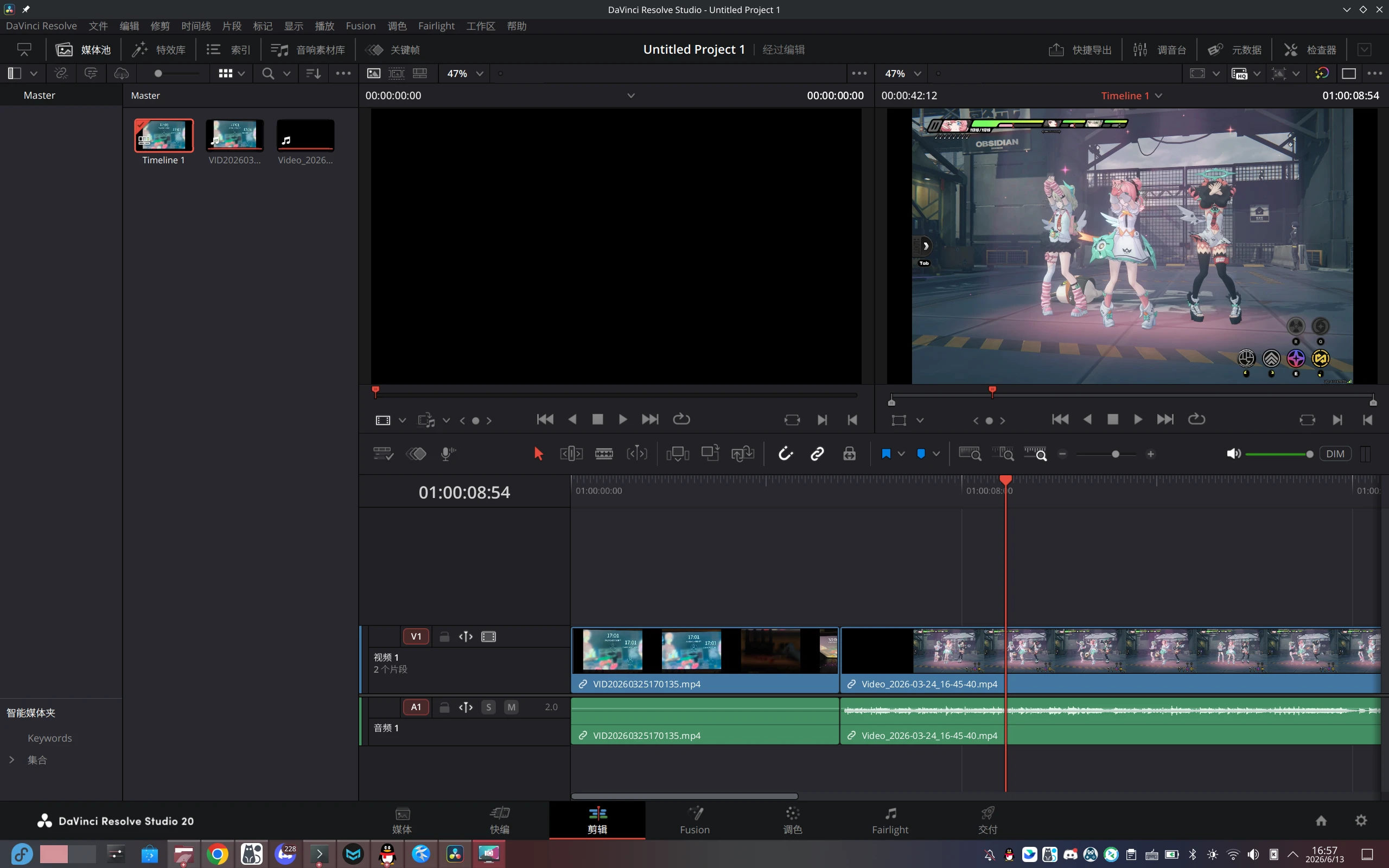
Task: Open the Sound Library panel
Action: click(x=308, y=50)
